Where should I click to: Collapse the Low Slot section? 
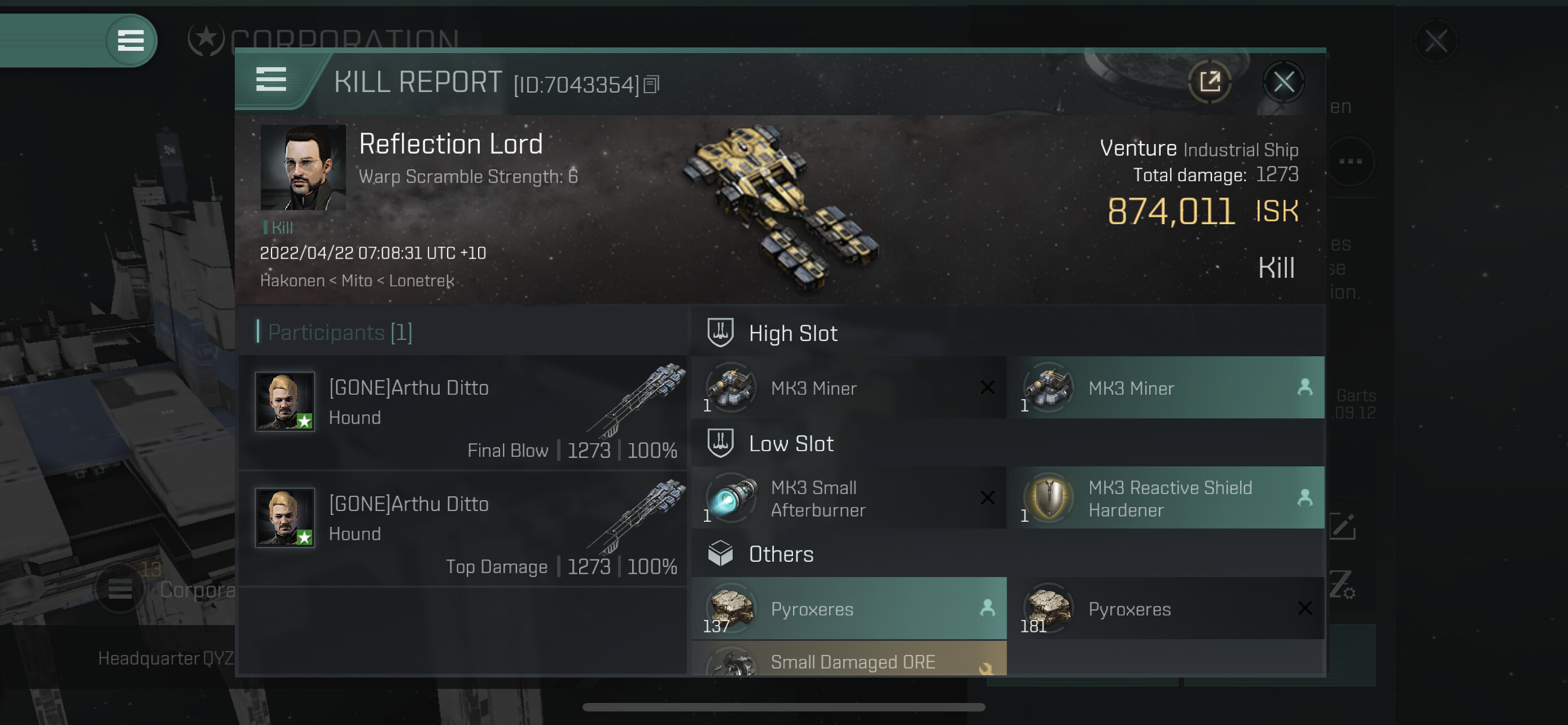[x=790, y=443]
